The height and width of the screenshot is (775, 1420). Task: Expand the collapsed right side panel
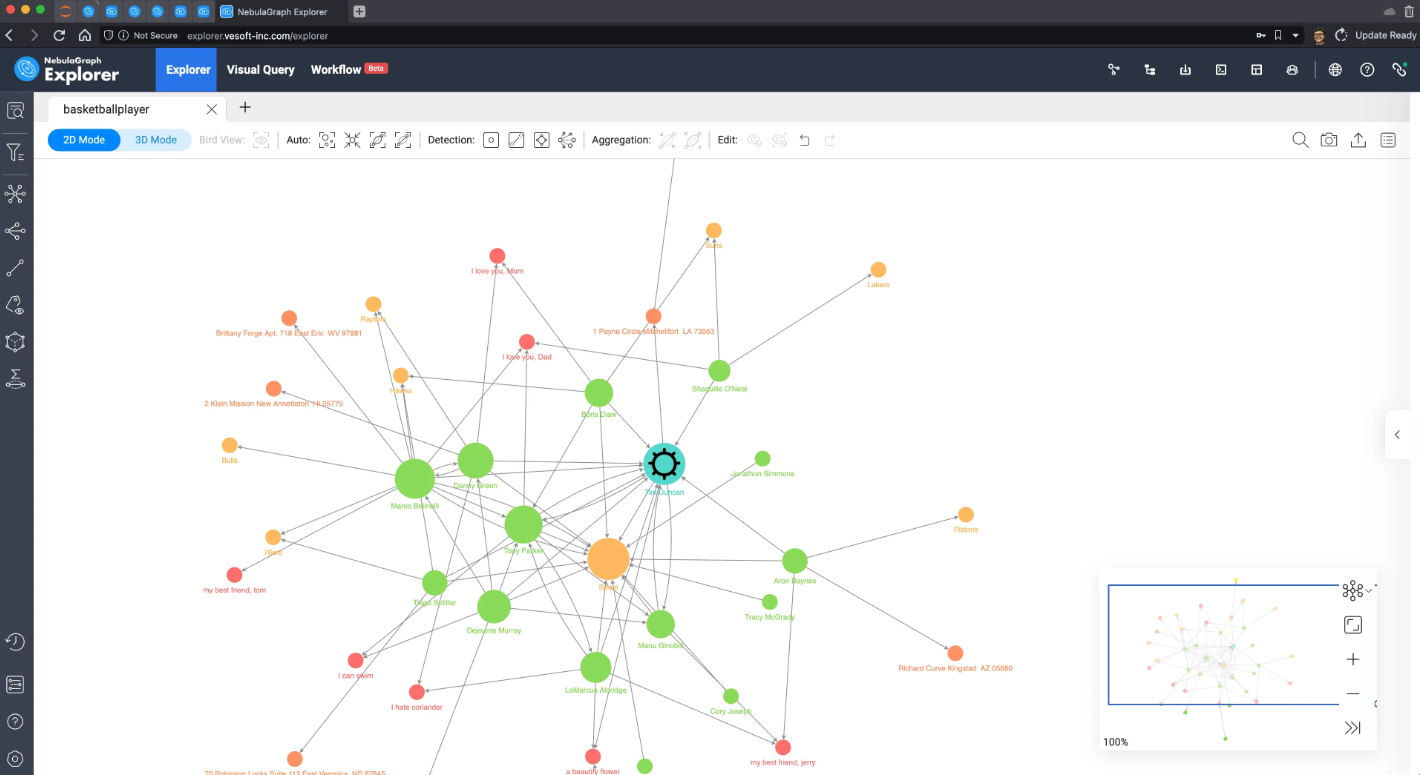[1397, 435]
